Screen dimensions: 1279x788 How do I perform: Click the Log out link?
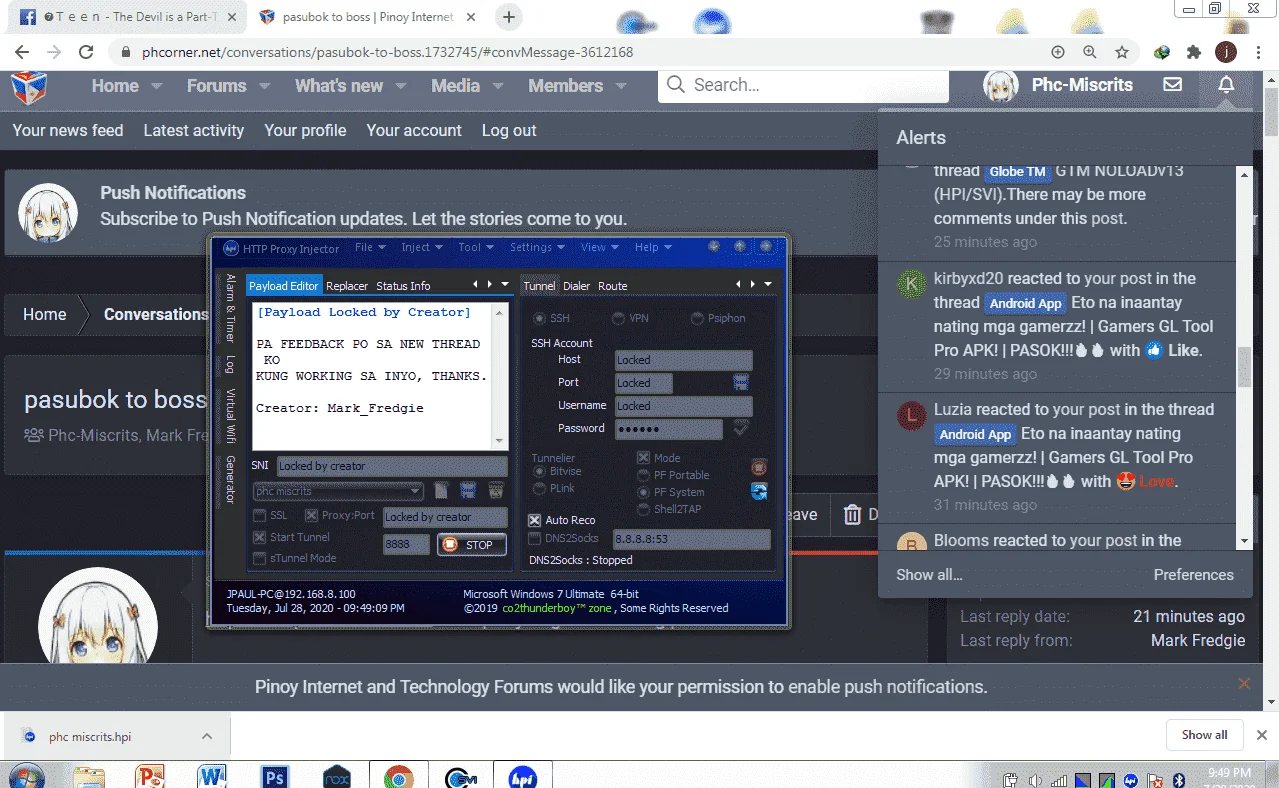[509, 130]
